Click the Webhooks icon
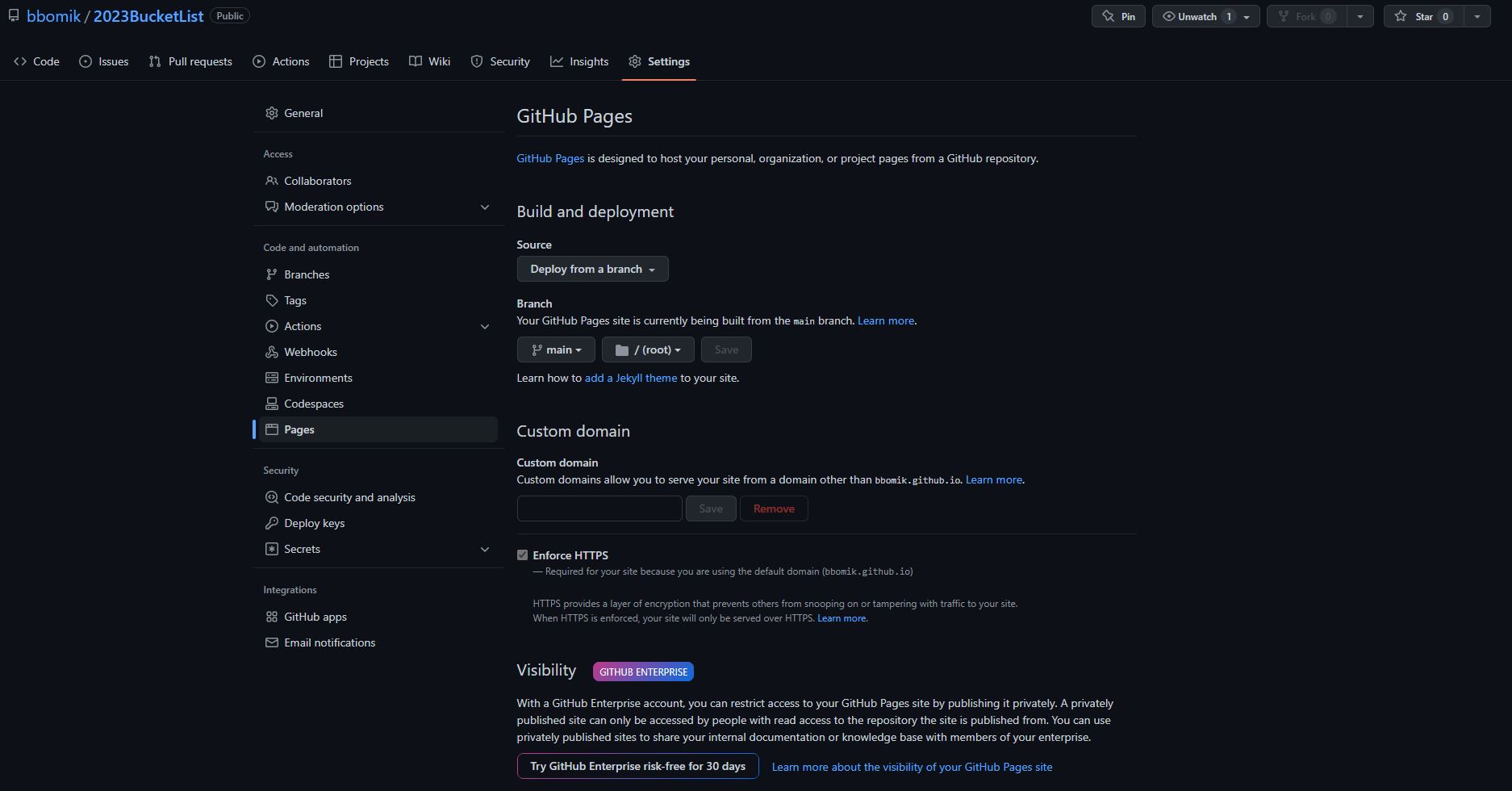The image size is (1512, 791). pyautogui.click(x=272, y=352)
